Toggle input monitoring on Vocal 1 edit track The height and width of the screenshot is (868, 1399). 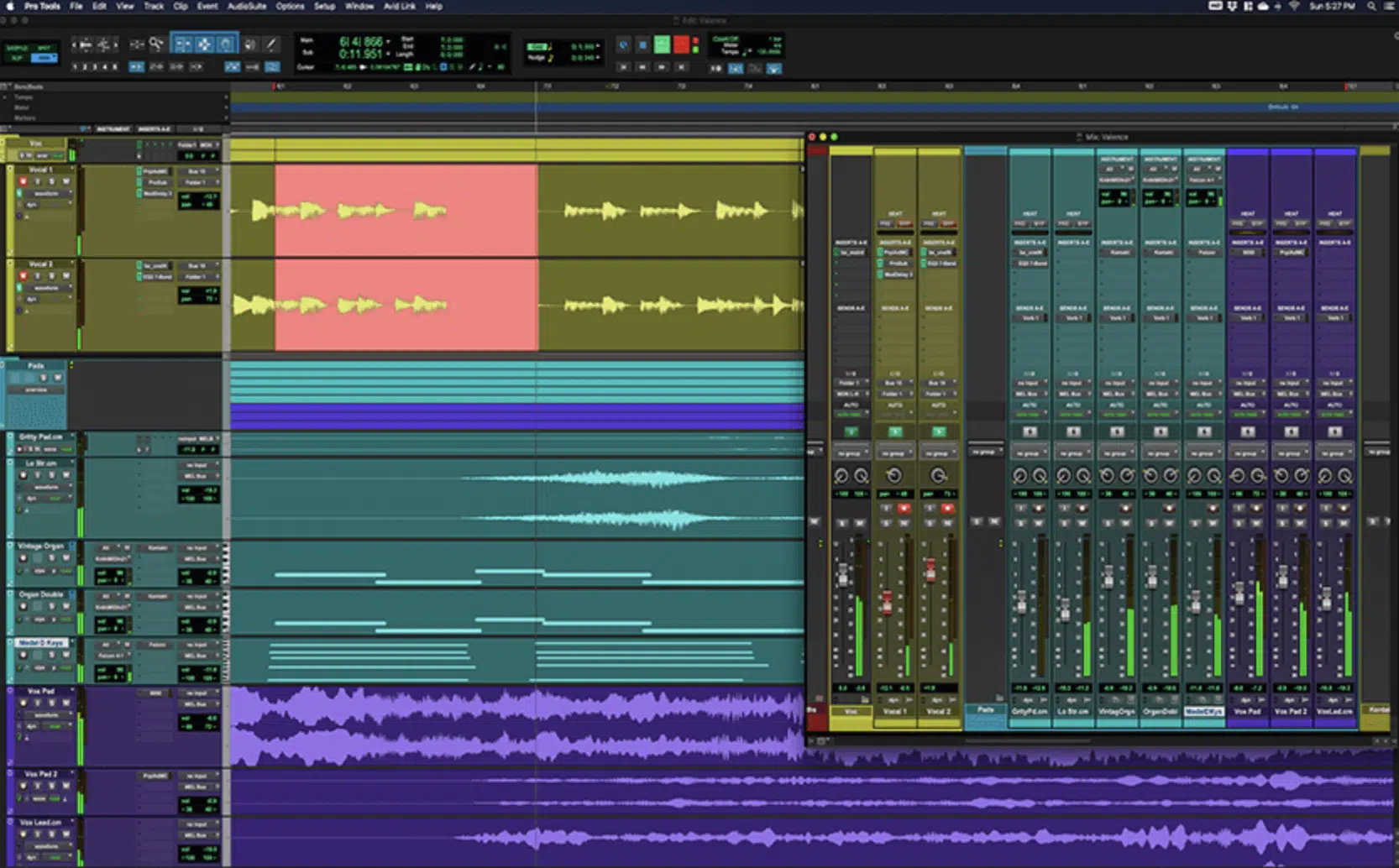pyautogui.click(x=38, y=181)
